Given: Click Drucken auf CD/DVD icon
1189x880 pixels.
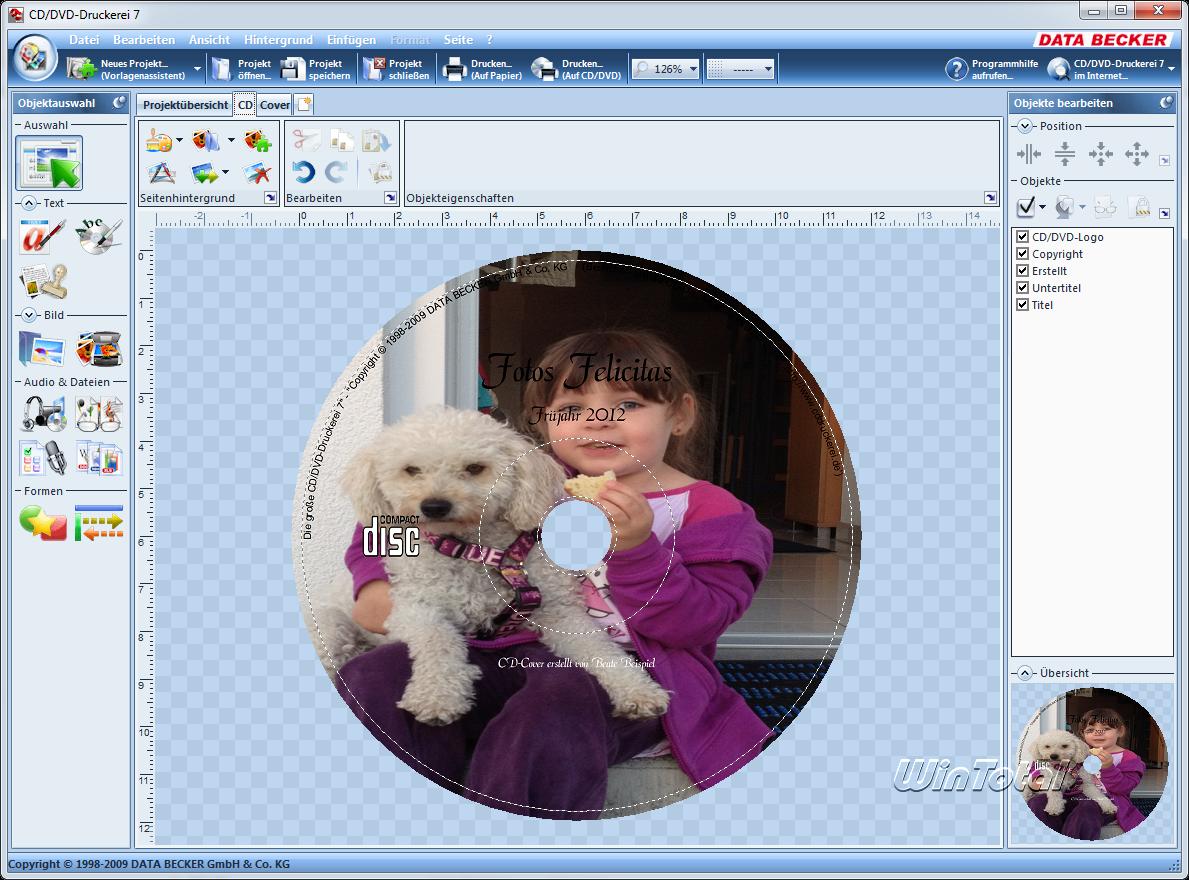Looking at the screenshot, I should (544, 69).
